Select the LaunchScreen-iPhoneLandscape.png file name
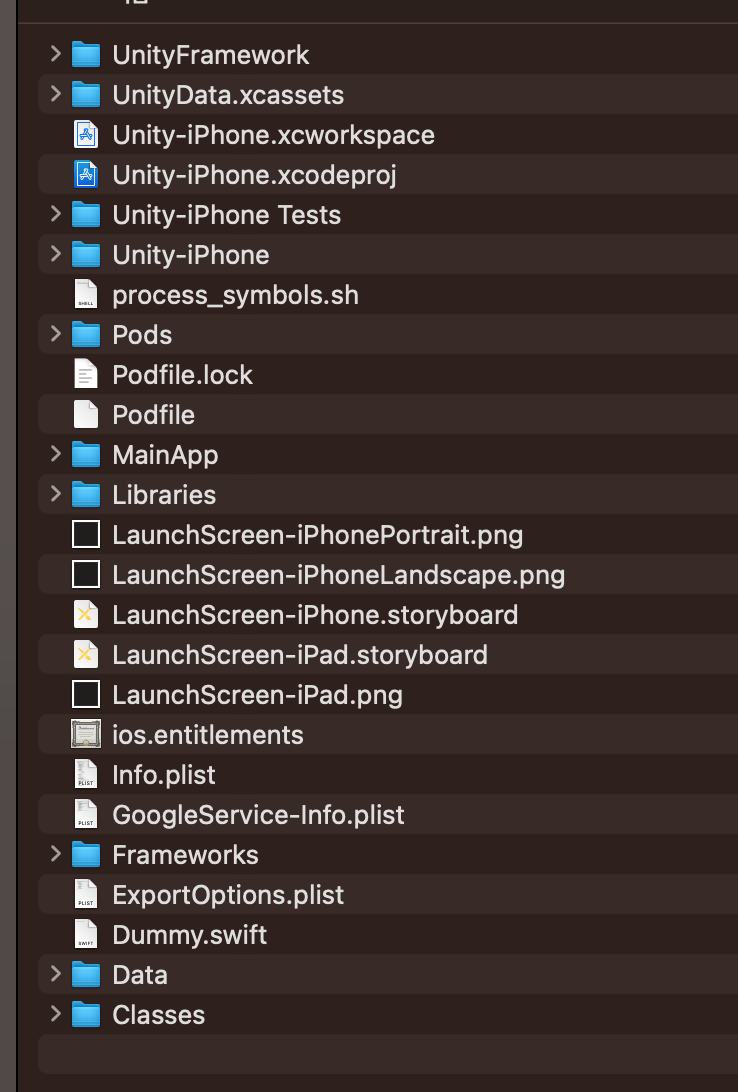The height and width of the screenshot is (1092, 738). point(339,575)
